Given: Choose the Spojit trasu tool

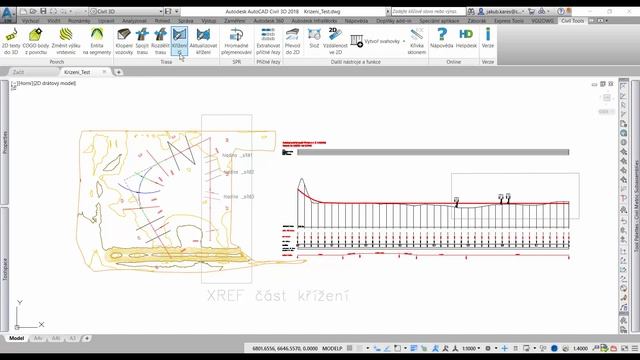Looking at the screenshot, I should 142,41.
